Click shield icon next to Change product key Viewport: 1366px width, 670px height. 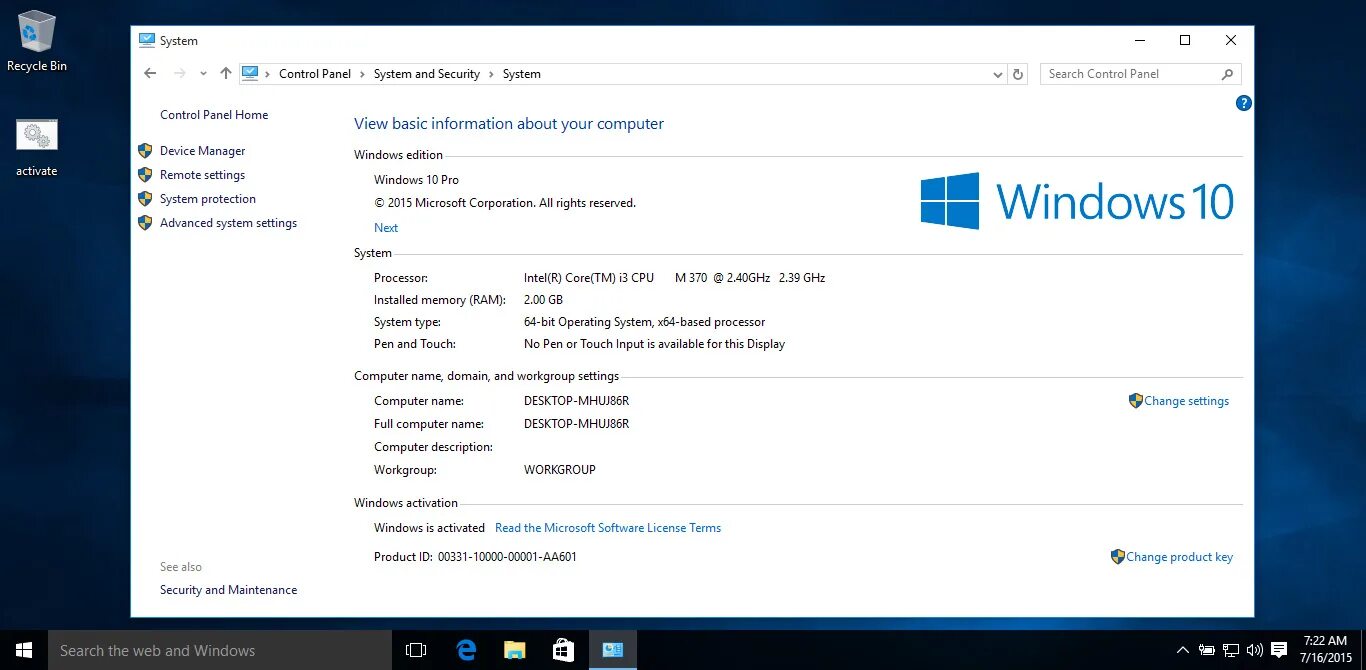1118,557
